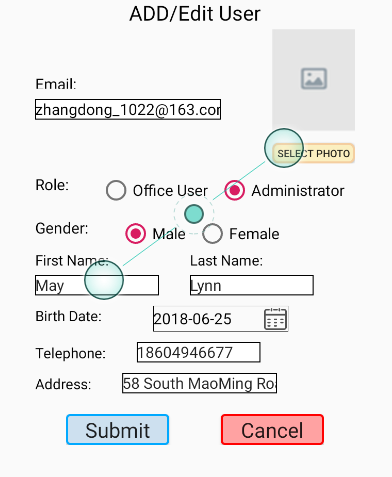Click the ADD/Edit User title
Viewport: 392px width, 477px height.
pyautogui.click(x=195, y=14)
